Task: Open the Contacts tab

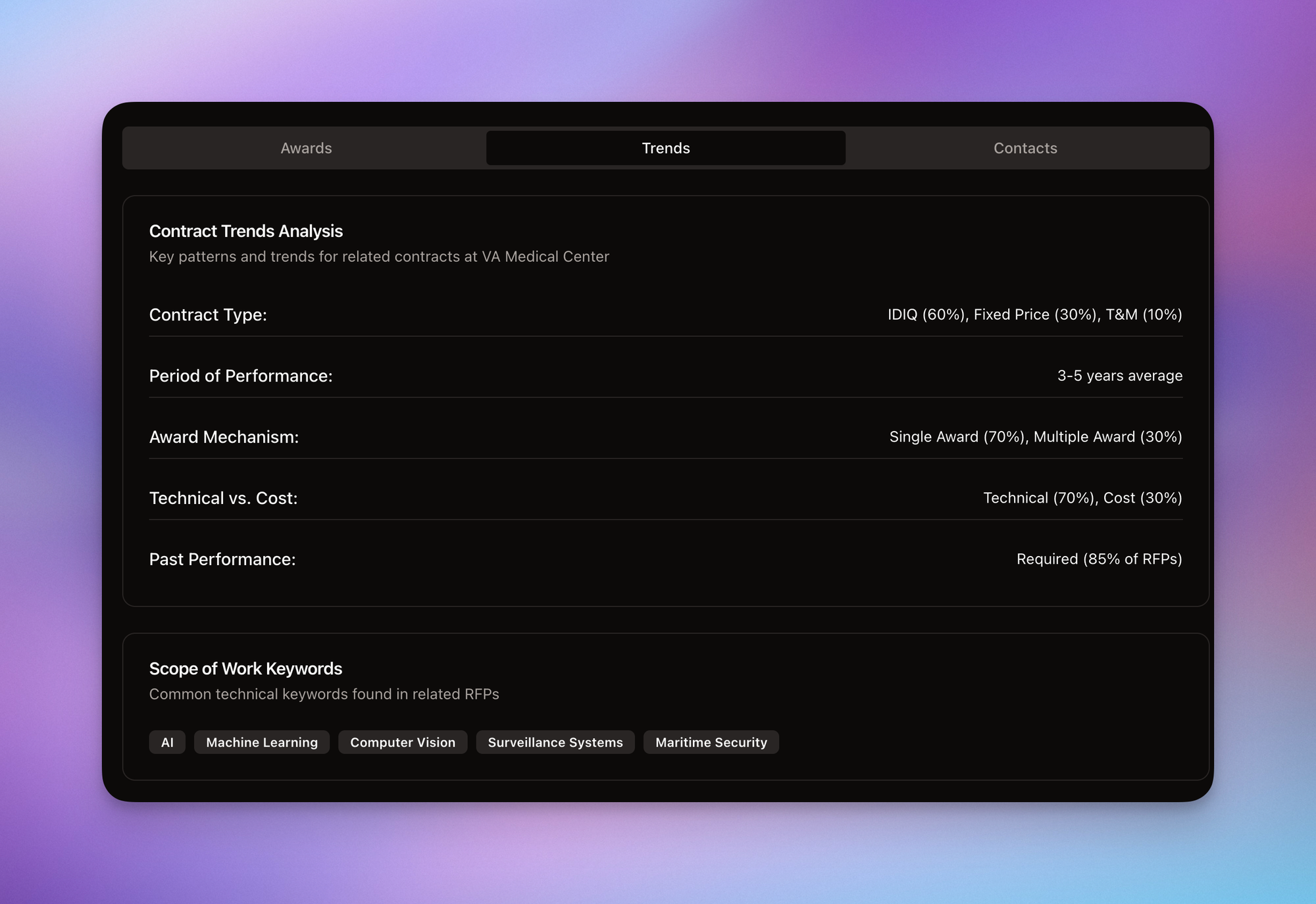Action: pyautogui.click(x=1025, y=148)
